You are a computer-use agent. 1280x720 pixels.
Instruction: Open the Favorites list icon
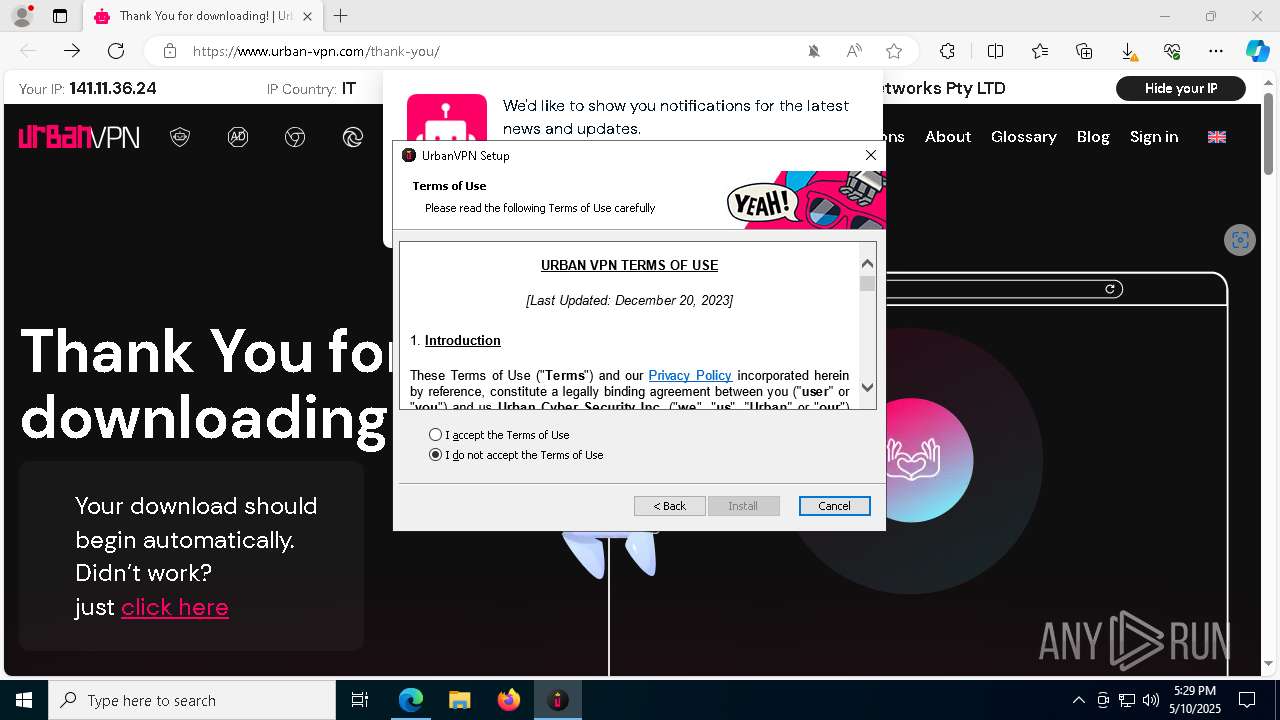point(1040,51)
